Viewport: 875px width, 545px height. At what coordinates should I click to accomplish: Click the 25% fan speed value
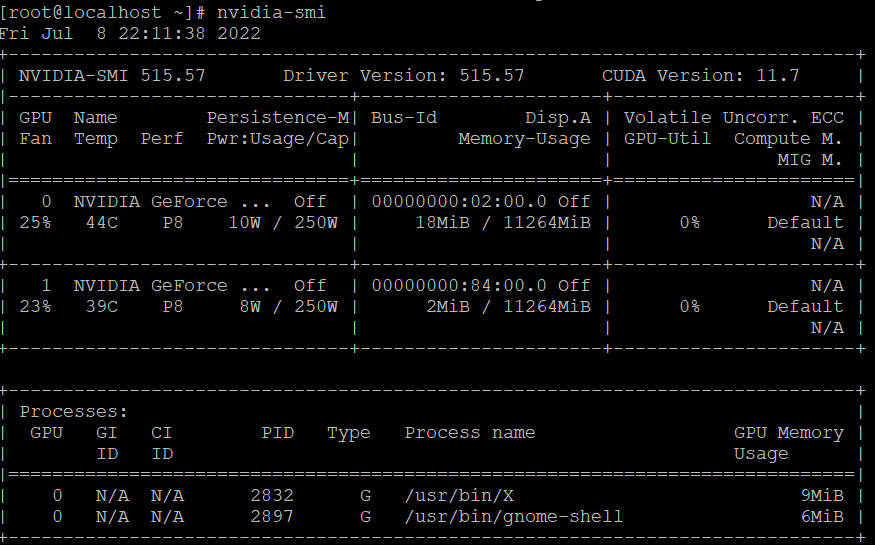point(34,222)
